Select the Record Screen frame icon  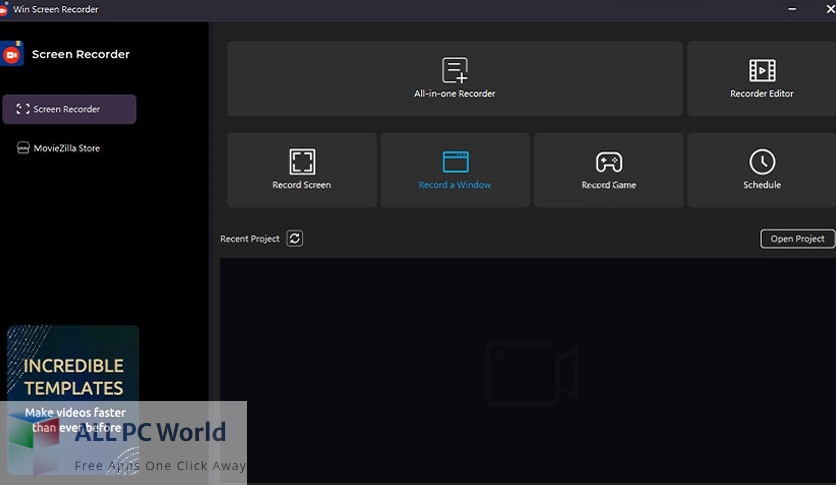coord(302,162)
